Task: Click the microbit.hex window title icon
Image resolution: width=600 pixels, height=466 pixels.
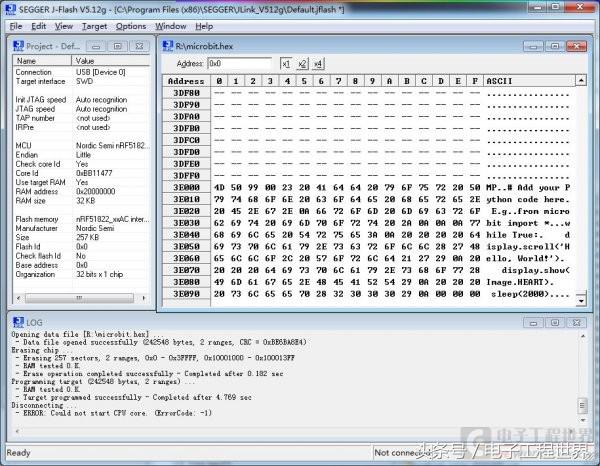Action: [169, 45]
